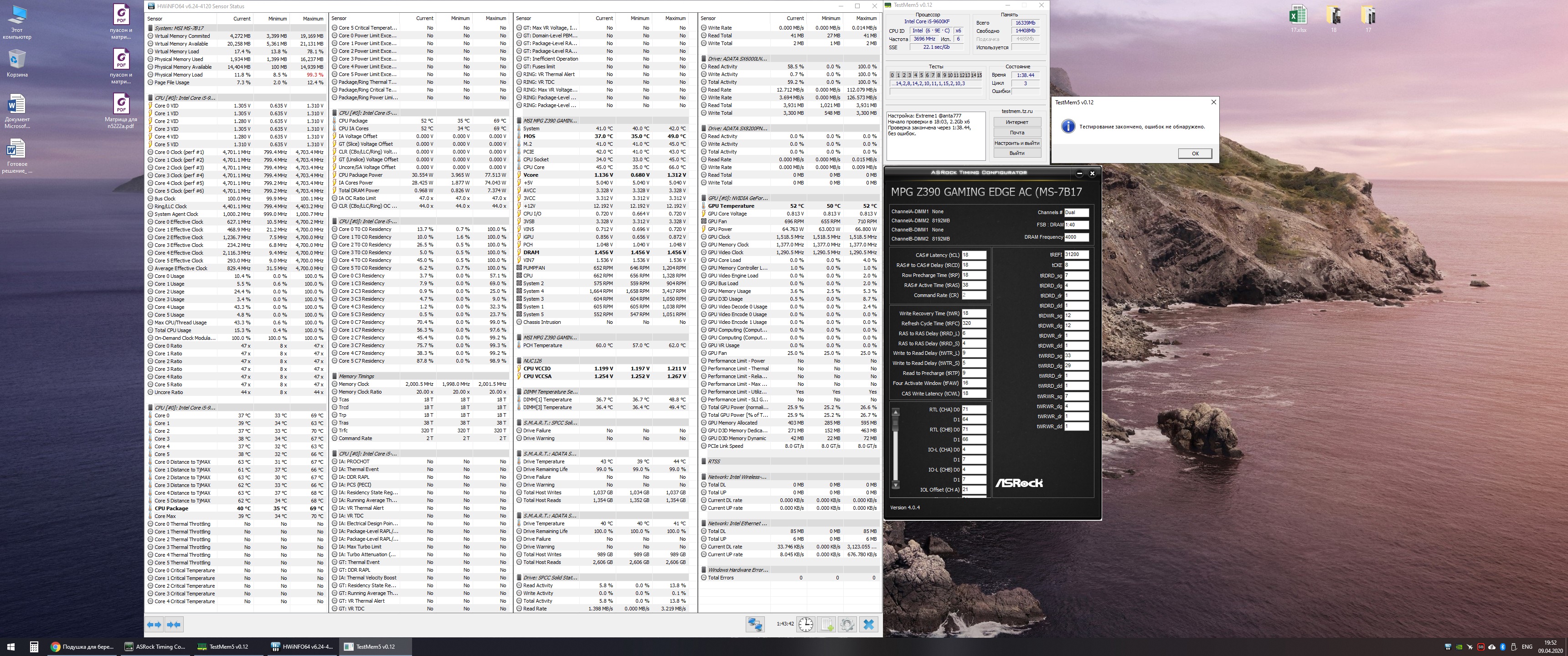Screen dimensions: 1568x656
Task: Open HWiNFO sensor settings gear icon
Action: click(847, 625)
